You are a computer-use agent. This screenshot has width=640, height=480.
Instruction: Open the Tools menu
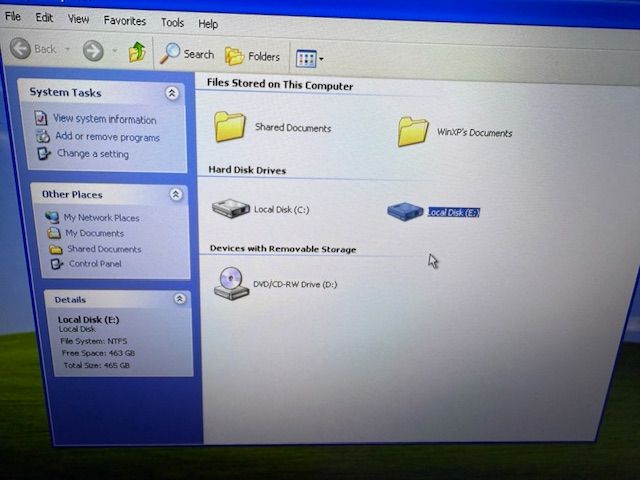click(x=172, y=22)
